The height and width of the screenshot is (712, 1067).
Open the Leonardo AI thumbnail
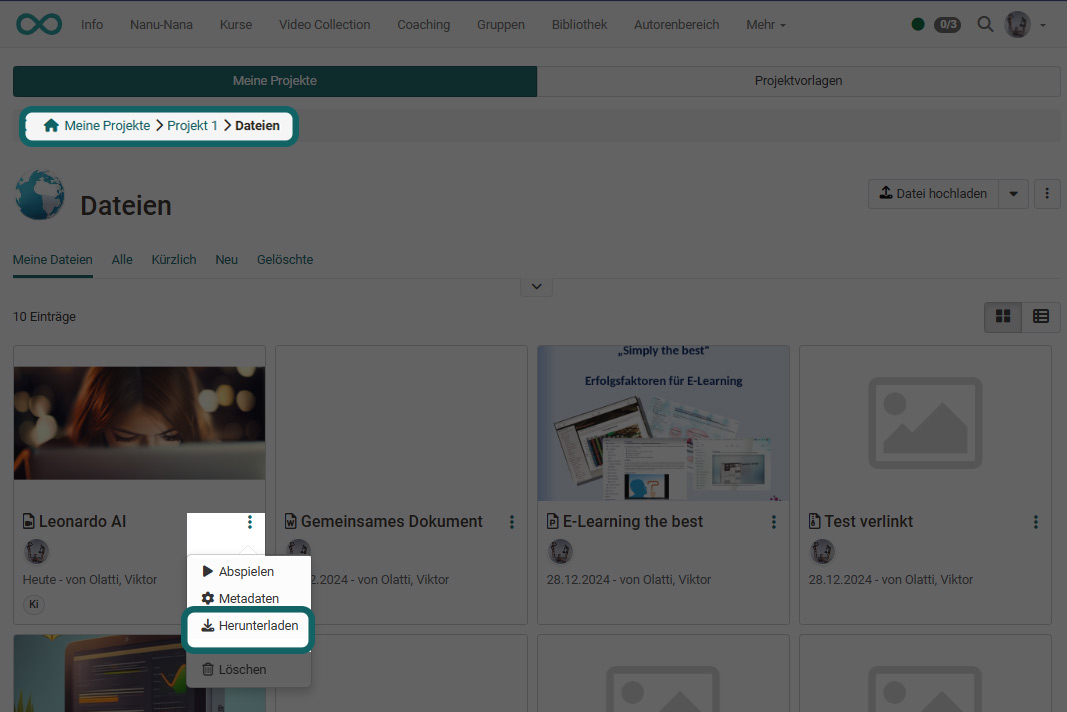point(139,423)
